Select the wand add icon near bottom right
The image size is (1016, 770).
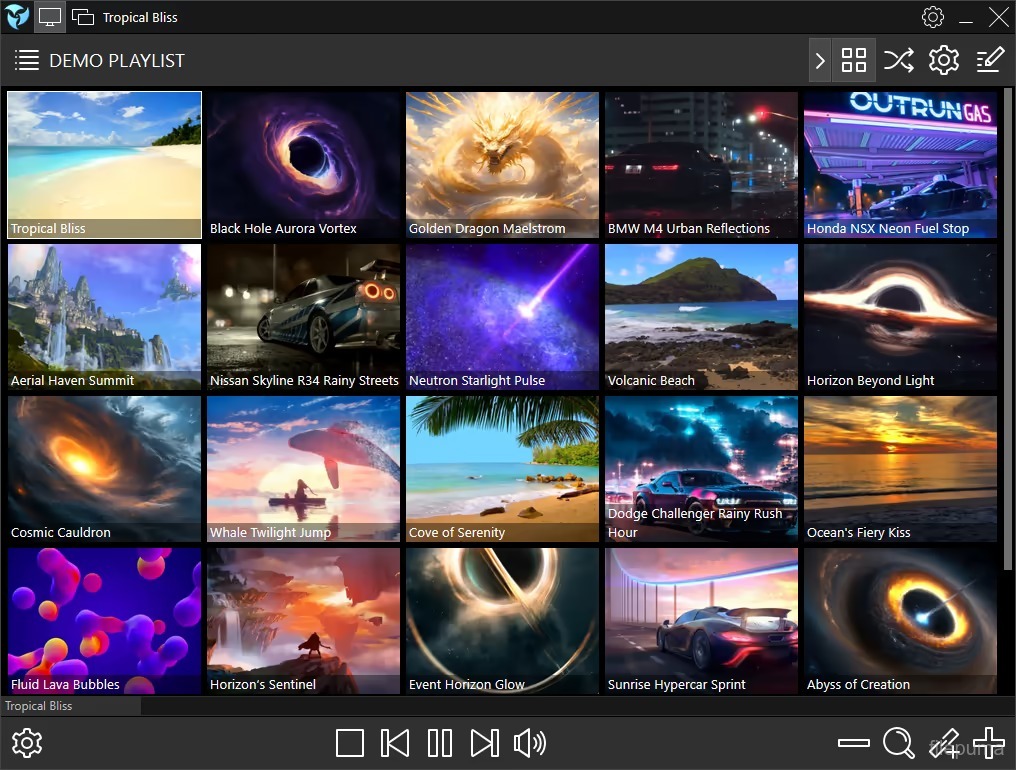coord(944,743)
